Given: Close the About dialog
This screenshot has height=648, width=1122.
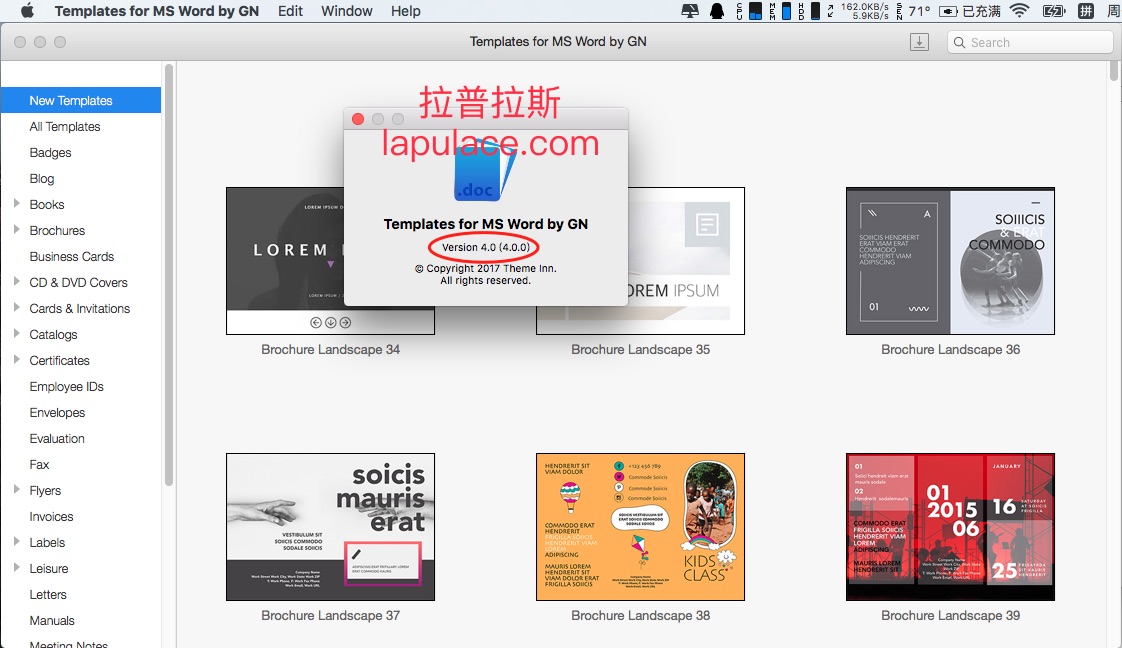Looking at the screenshot, I should click(358, 119).
